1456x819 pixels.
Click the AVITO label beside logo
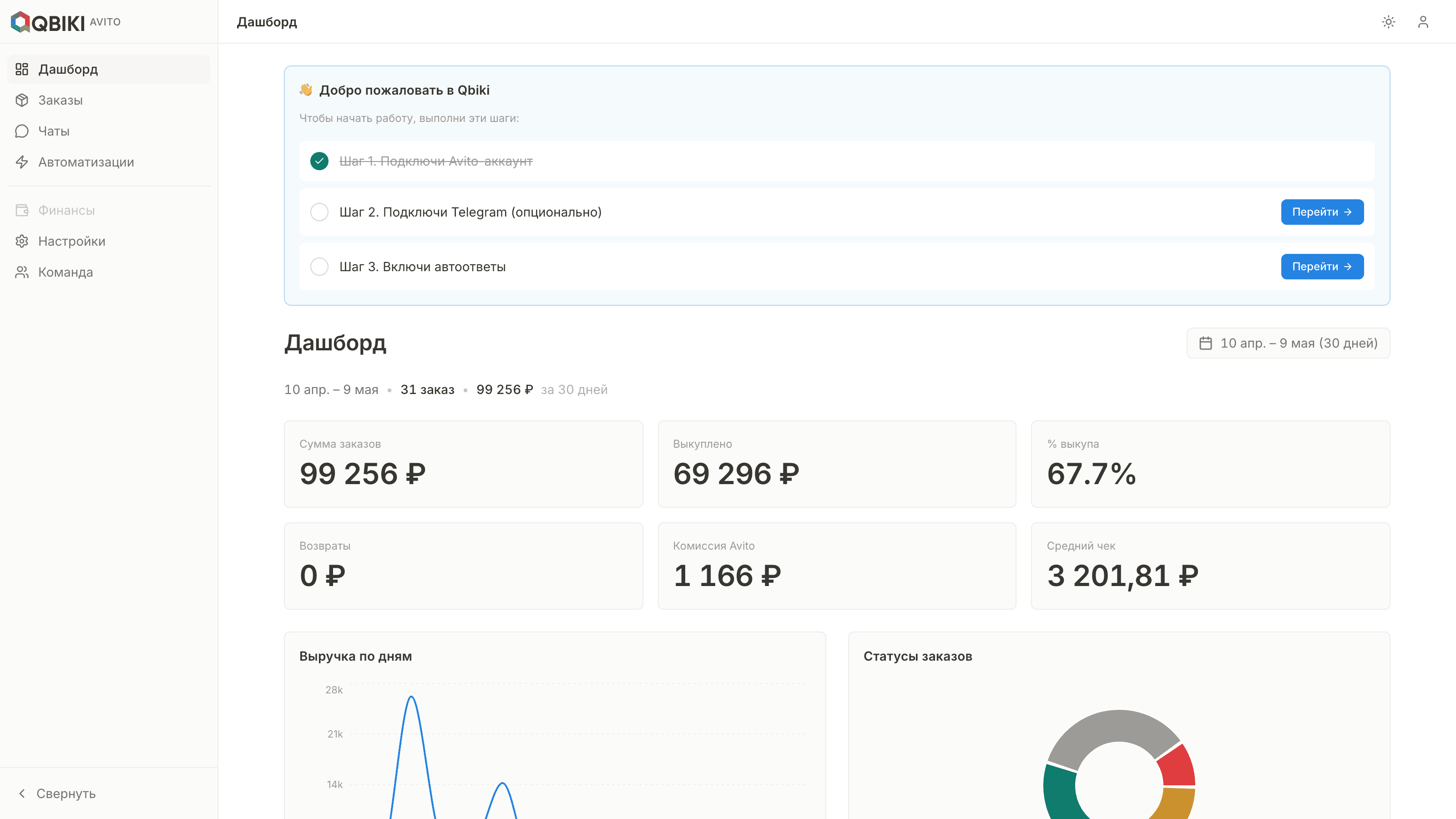pyautogui.click(x=105, y=22)
